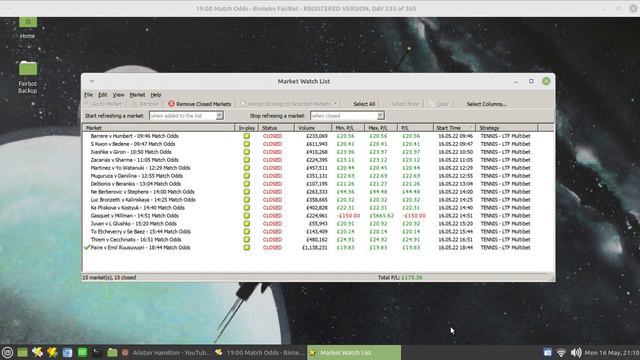Click Market Watch List taskbar button
Viewport: 640px width, 360px height.
coord(354,353)
